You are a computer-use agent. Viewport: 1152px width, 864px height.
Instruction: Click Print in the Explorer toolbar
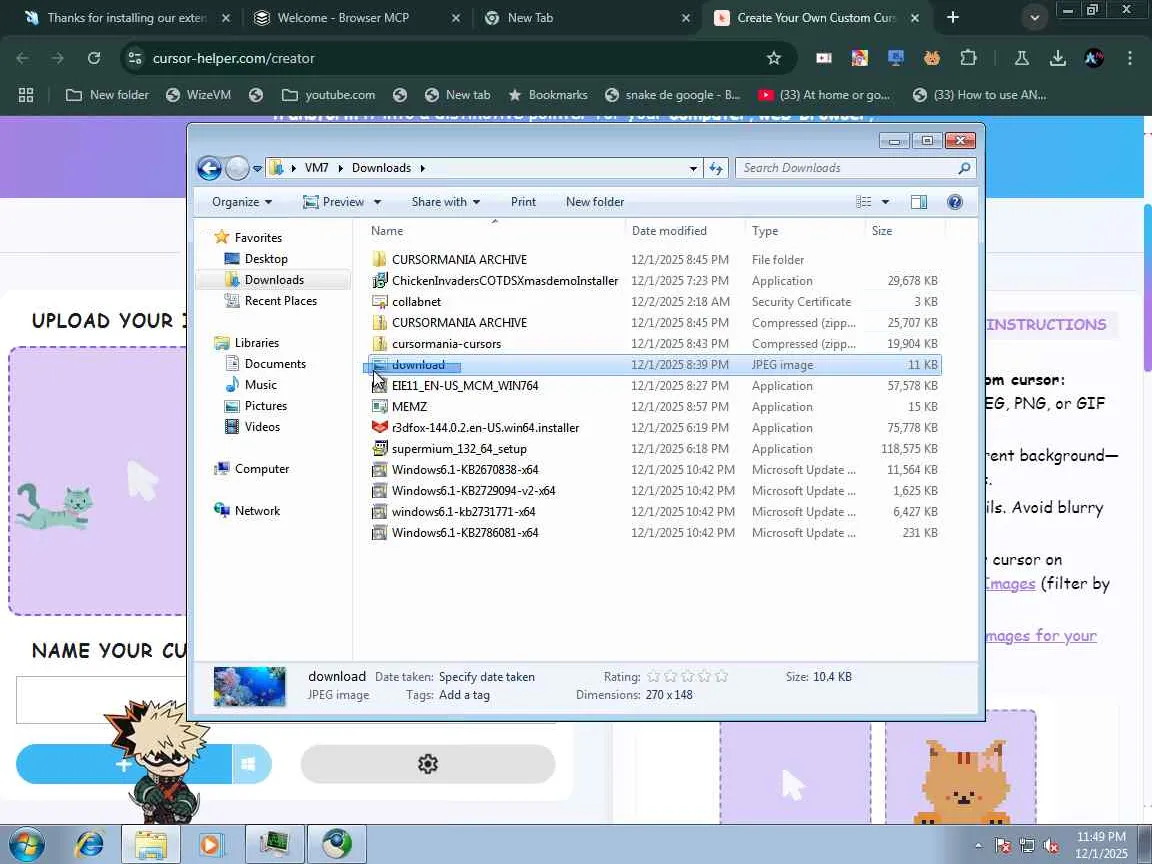[523, 202]
